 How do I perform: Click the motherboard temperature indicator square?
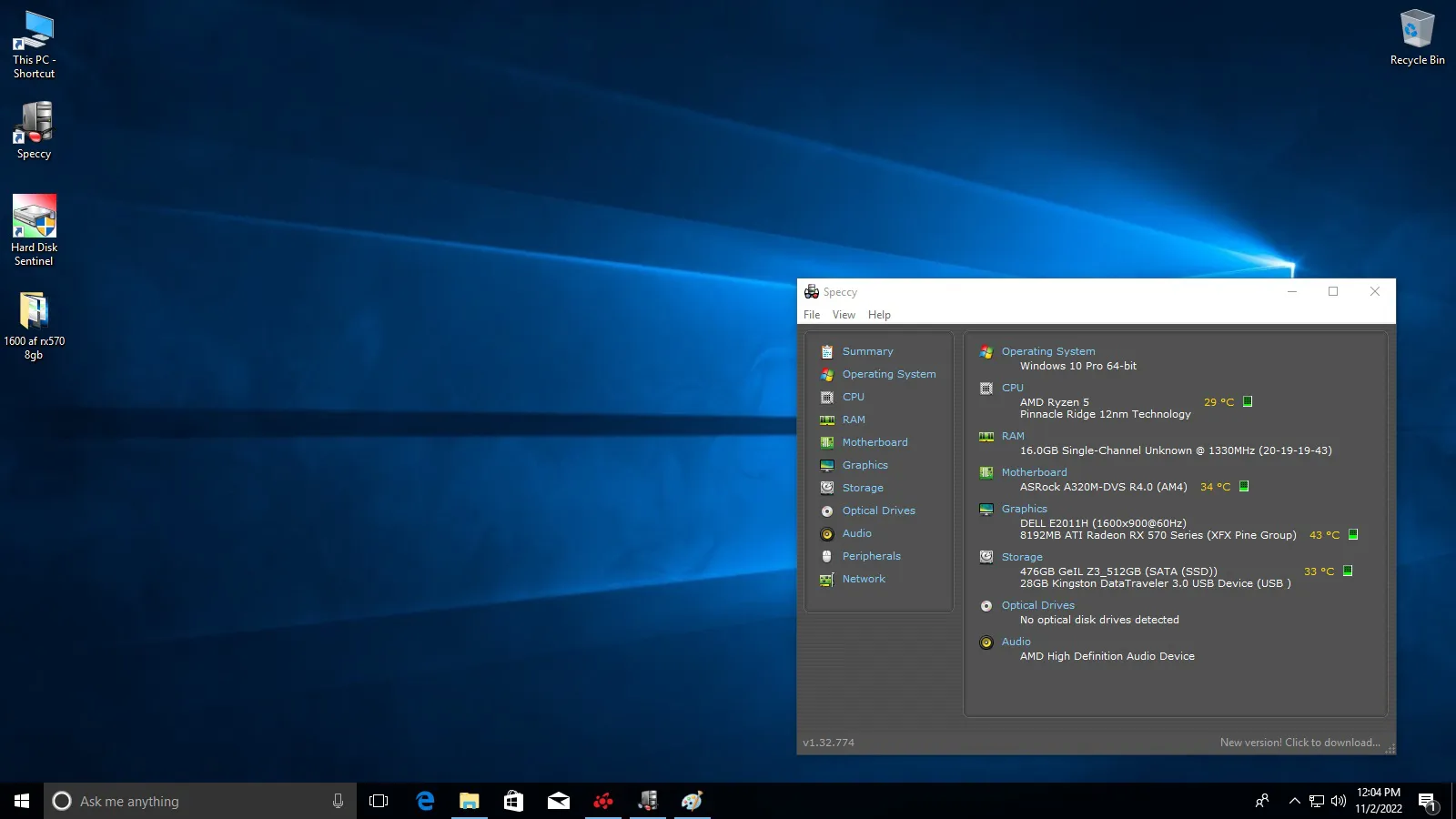(1244, 486)
